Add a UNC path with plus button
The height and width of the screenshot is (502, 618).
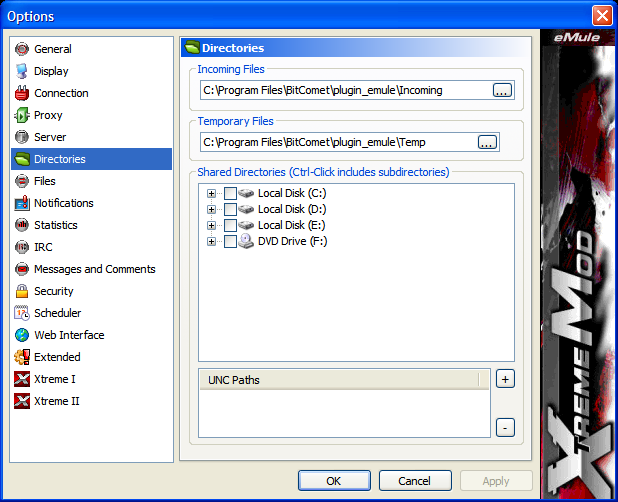[505, 379]
